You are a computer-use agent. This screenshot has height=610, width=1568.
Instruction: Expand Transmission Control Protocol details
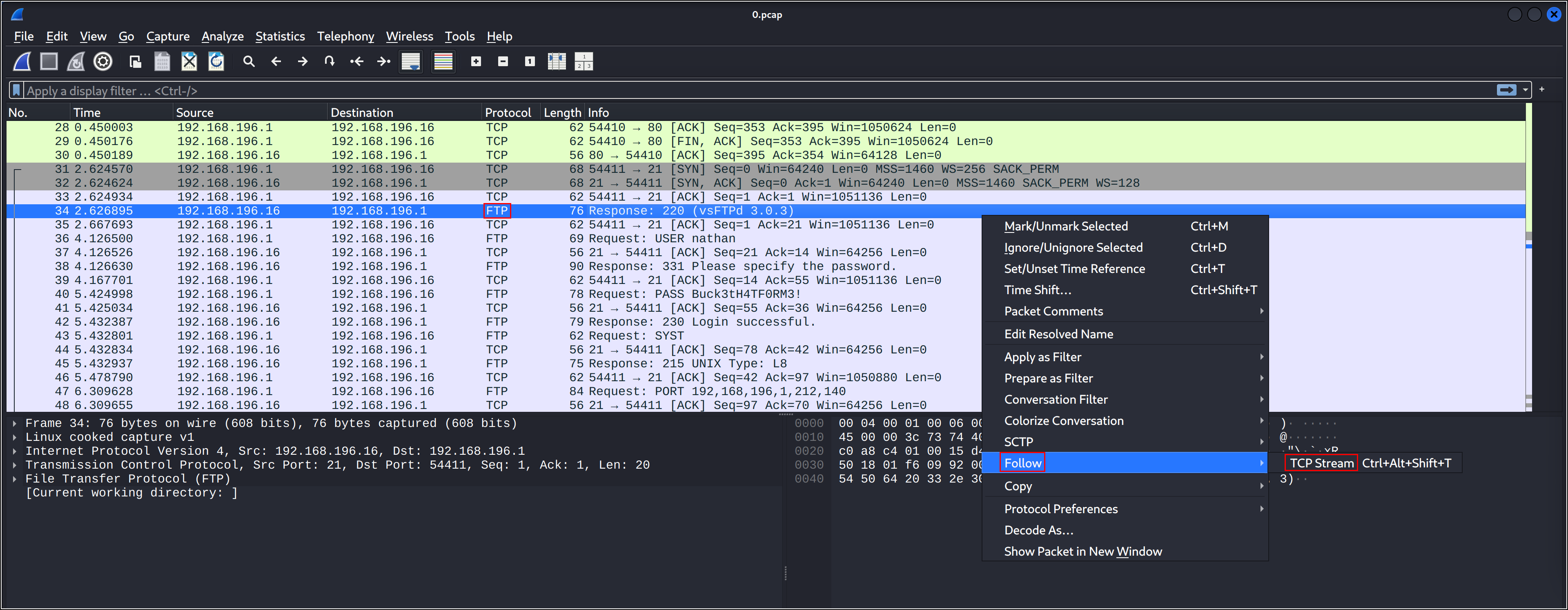[x=15, y=465]
